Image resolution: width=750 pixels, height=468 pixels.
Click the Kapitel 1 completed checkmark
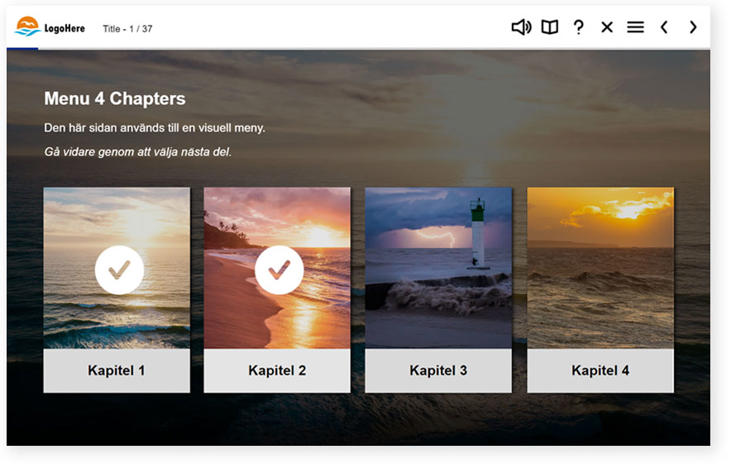119,270
